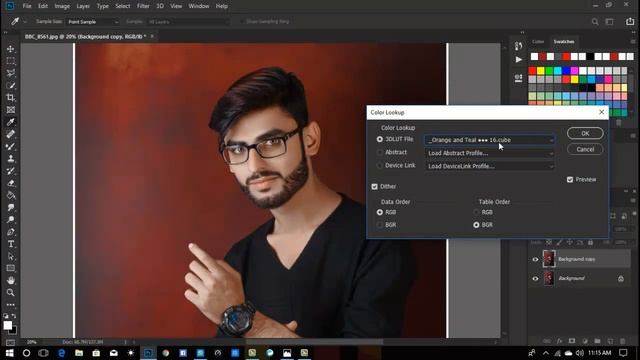Hide the Background layer
Screen dimensions: 640x360
tap(535, 279)
